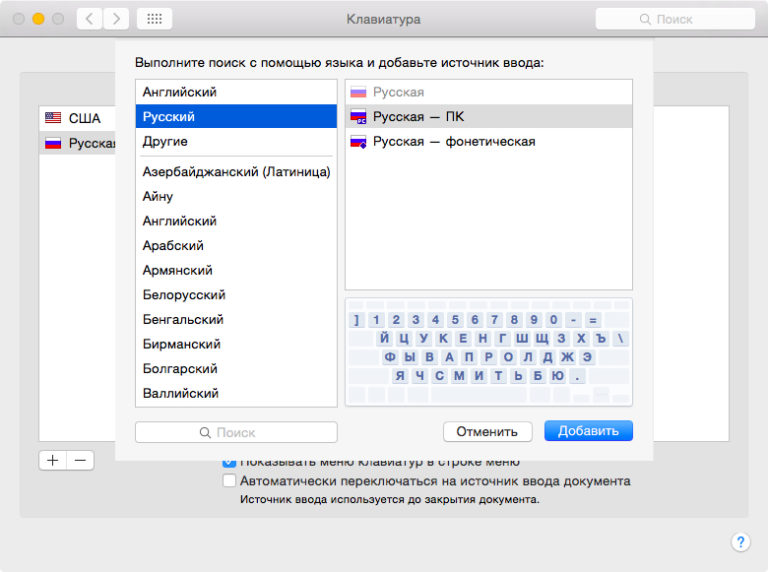Click the USA flag icon next to США
The image size is (768, 572).
pyautogui.click(x=53, y=118)
